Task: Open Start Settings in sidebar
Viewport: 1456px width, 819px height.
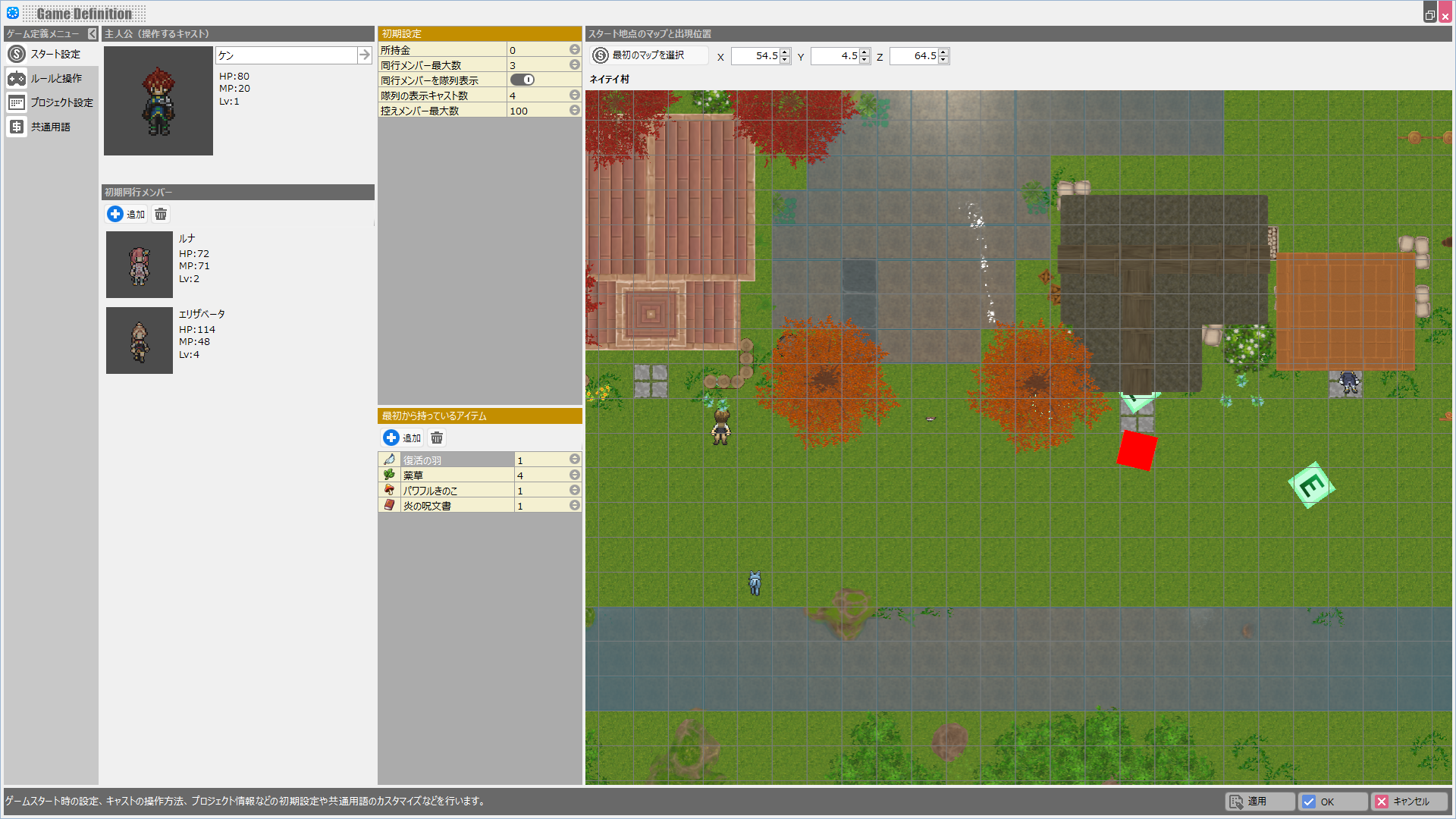Action: click(x=55, y=55)
